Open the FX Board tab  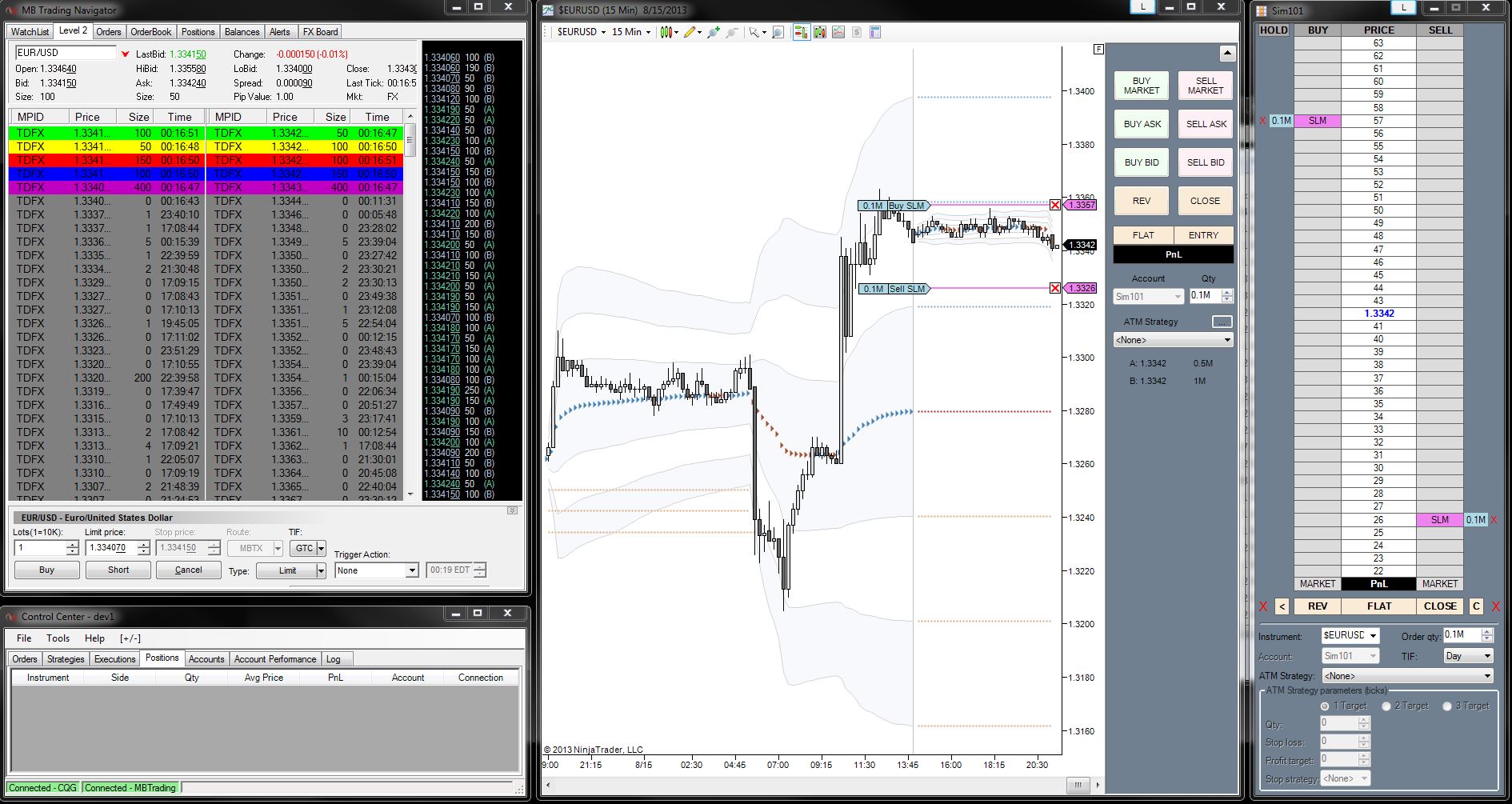[320, 32]
